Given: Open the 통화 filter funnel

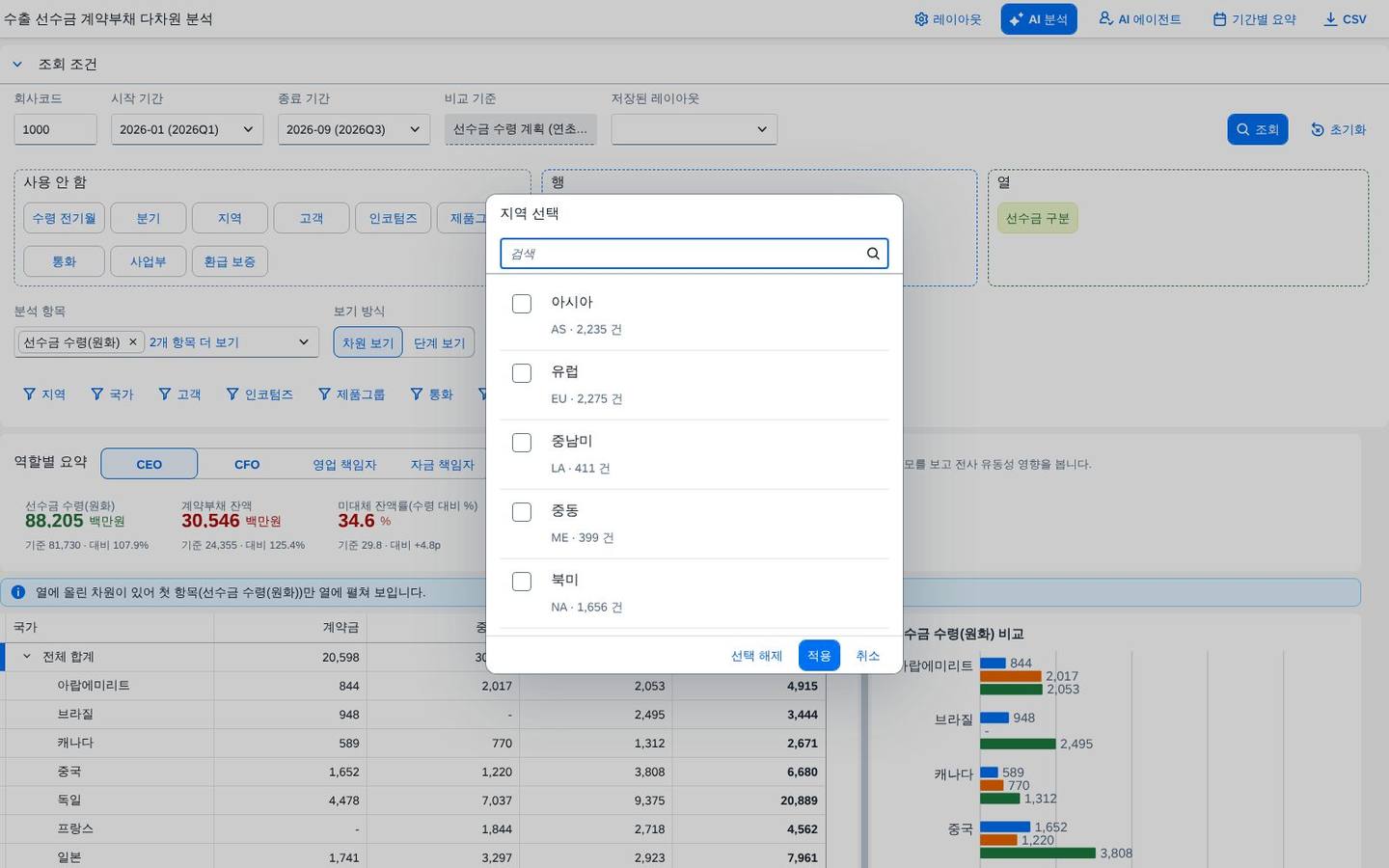Looking at the screenshot, I should [x=431, y=394].
